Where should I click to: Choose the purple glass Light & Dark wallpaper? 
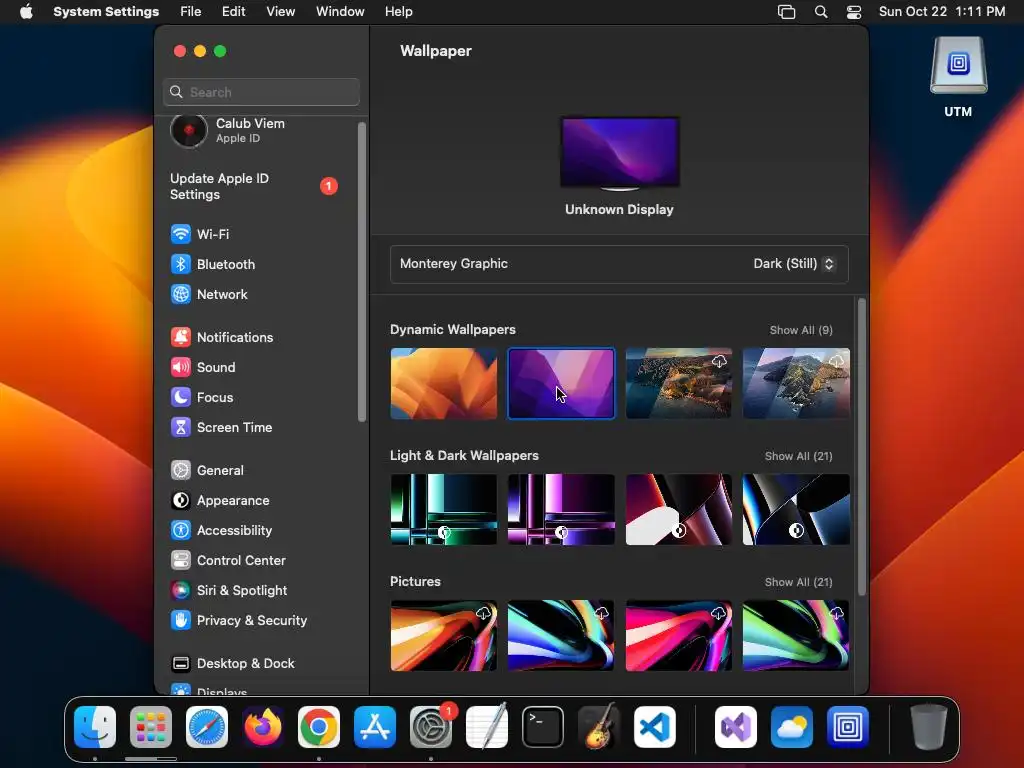(x=561, y=509)
